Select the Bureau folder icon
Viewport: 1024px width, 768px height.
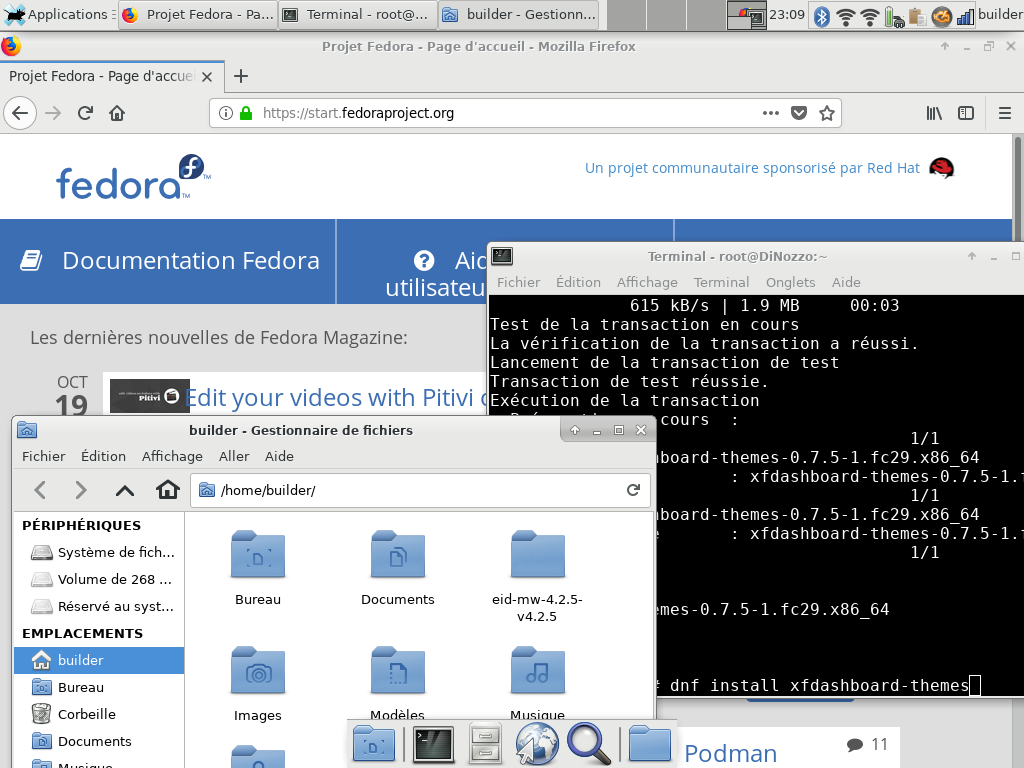(258, 555)
